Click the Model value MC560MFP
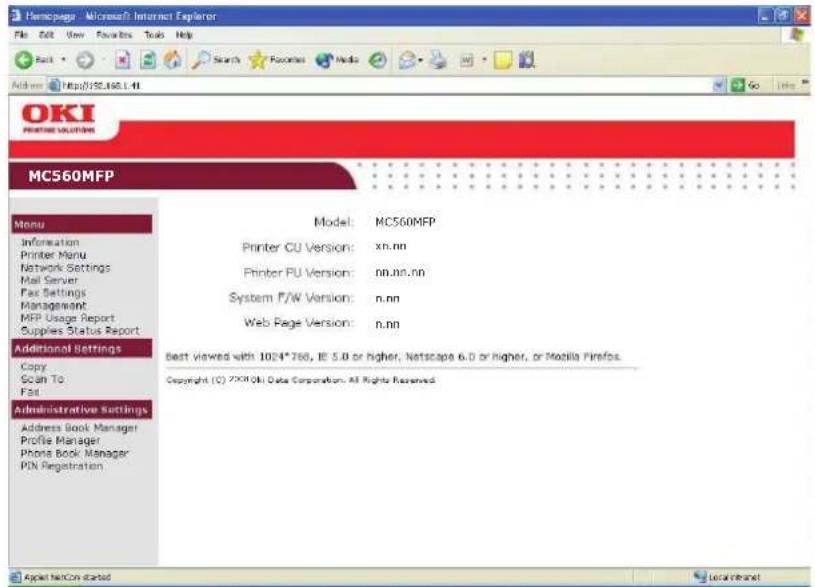The height and width of the screenshot is (587, 815). point(405,223)
